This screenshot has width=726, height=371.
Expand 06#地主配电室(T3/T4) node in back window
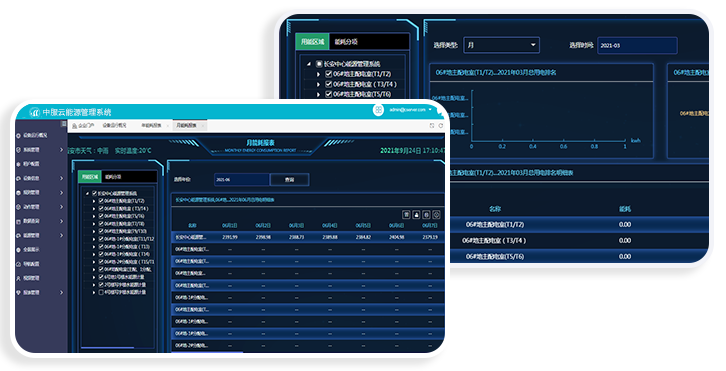pyautogui.click(x=318, y=84)
